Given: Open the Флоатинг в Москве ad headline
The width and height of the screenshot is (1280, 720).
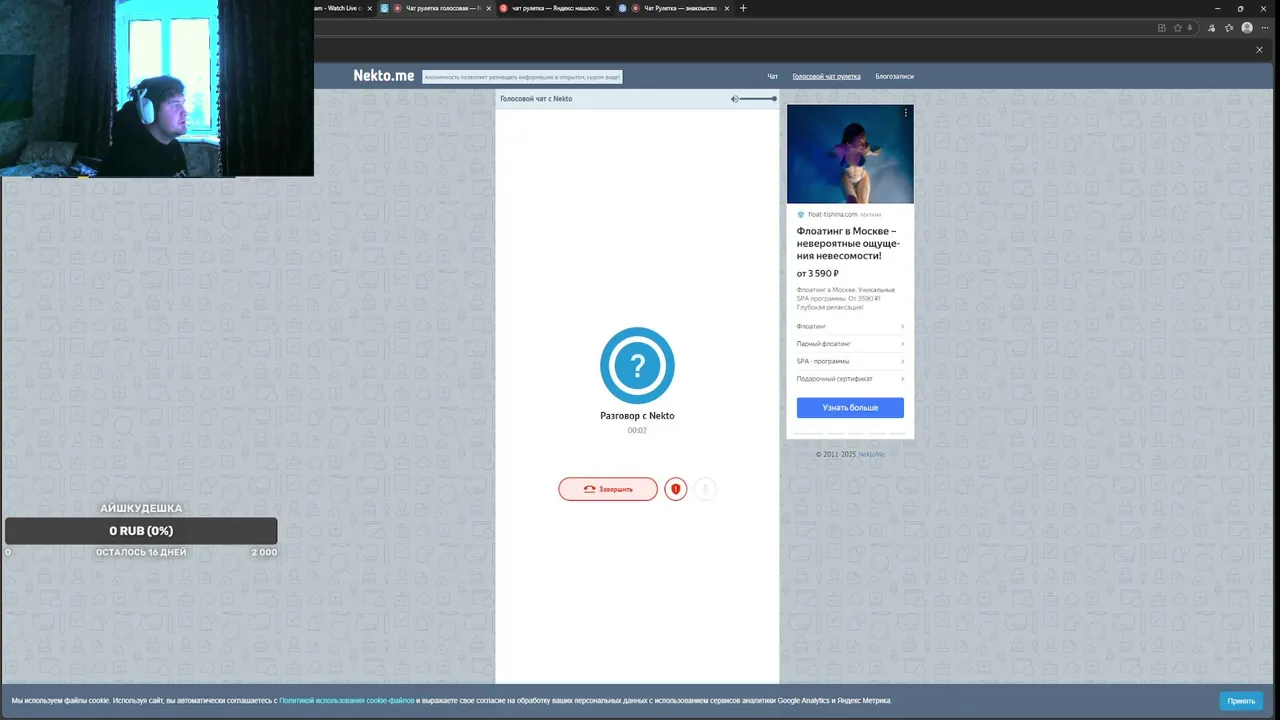Looking at the screenshot, I should tap(848, 243).
